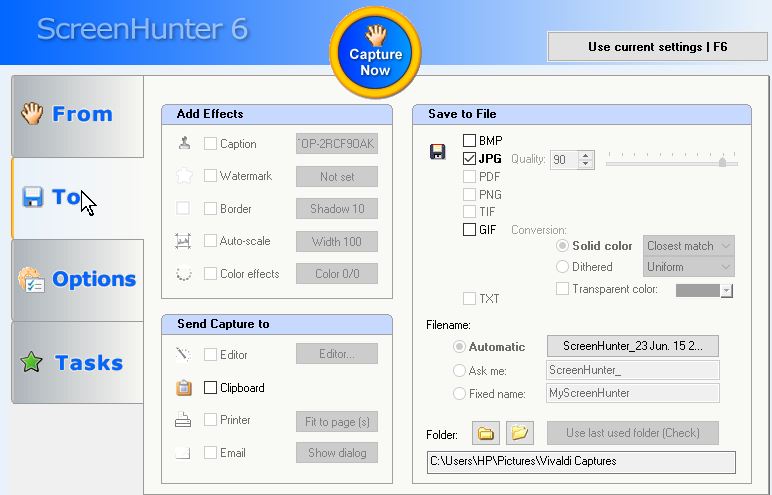
Task: Click the Editor pencil icon
Action: [x=183, y=355]
